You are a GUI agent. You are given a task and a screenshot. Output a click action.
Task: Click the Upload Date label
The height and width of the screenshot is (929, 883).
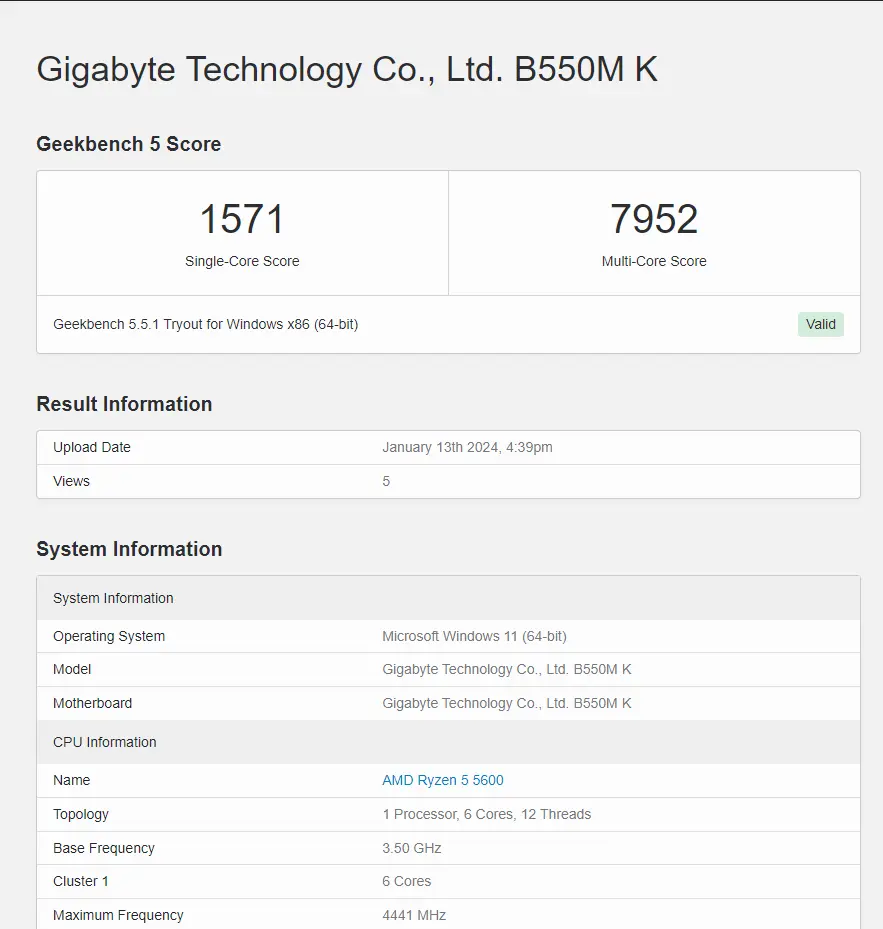tap(92, 447)
